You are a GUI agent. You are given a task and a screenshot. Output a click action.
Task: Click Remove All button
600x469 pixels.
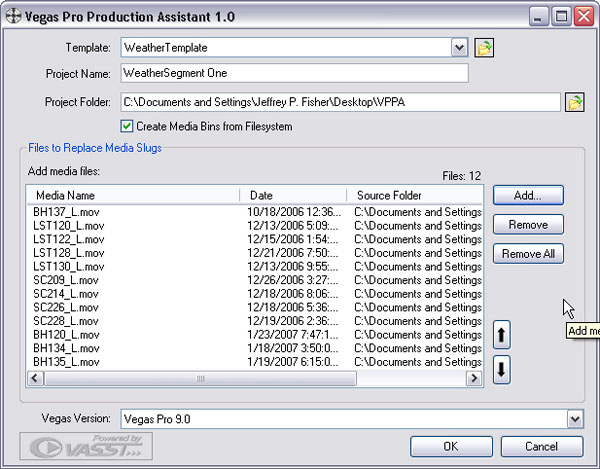click(x=528, y=254)
